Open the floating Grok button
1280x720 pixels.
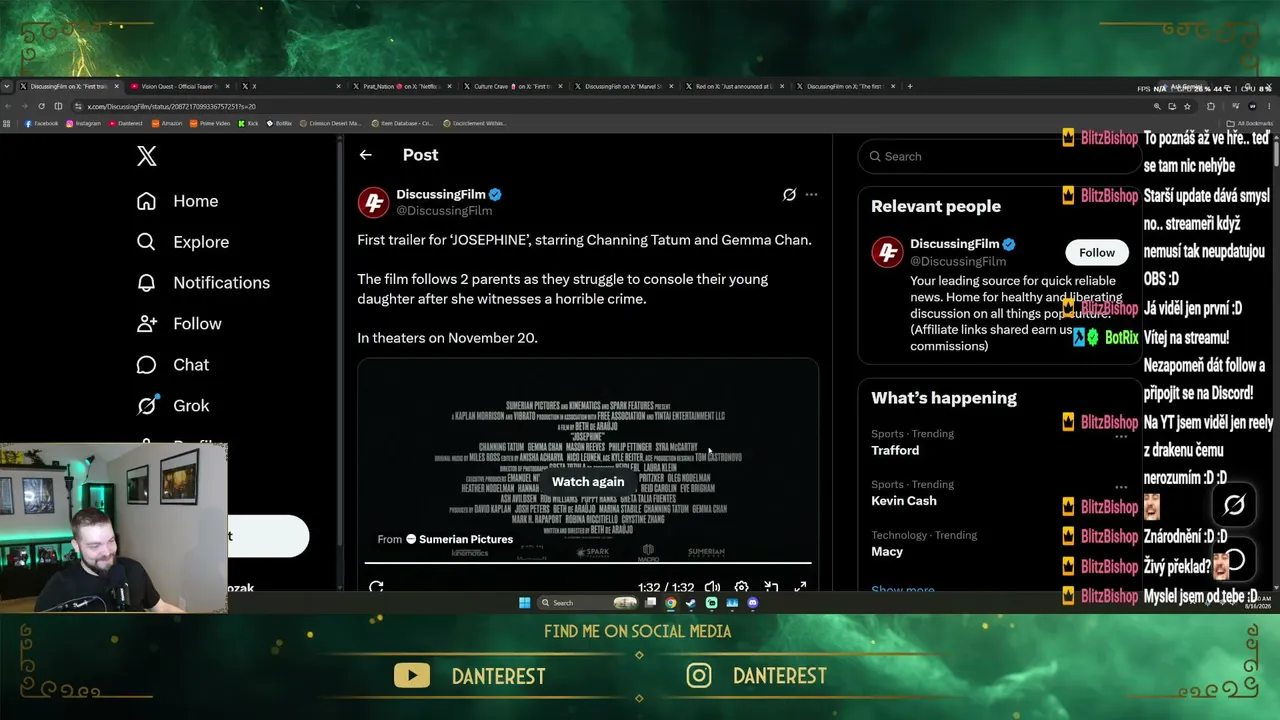tap(1234, 506)
